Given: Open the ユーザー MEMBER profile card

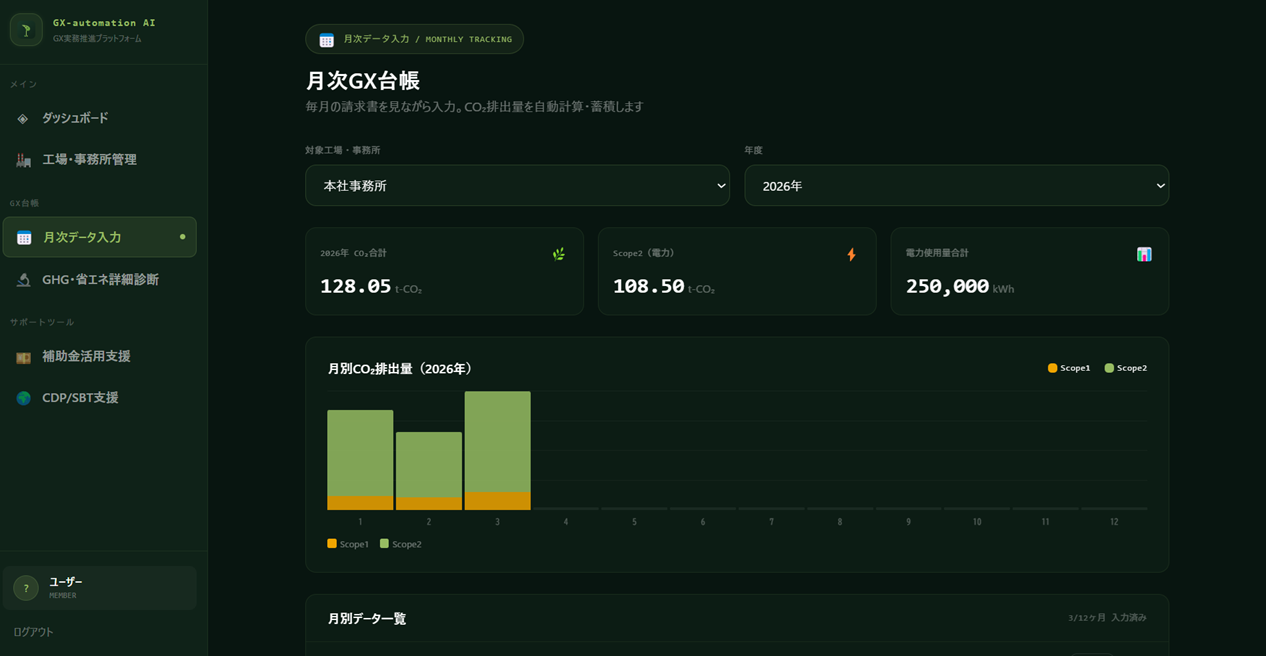Looking at the screenshot, I should click(x=99, y=588).
